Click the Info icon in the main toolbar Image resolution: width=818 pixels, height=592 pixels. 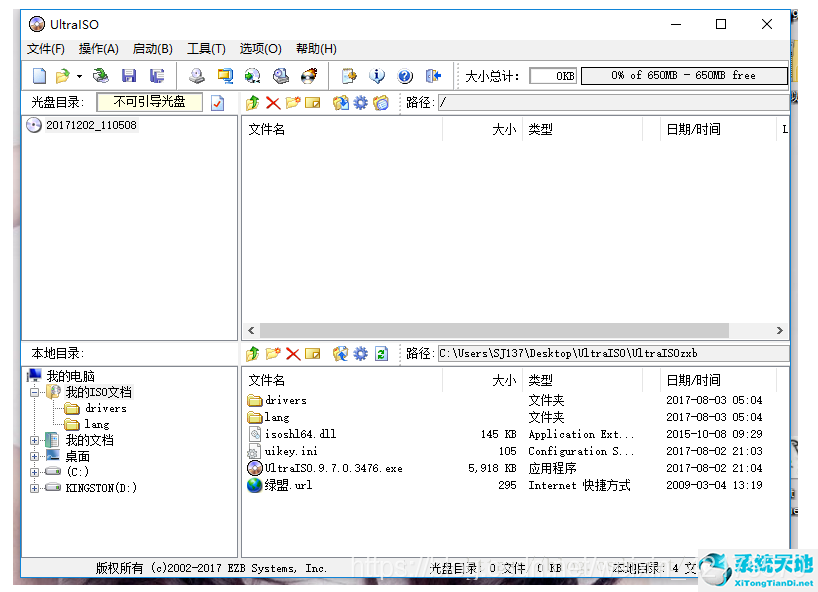tap(377, 76)
